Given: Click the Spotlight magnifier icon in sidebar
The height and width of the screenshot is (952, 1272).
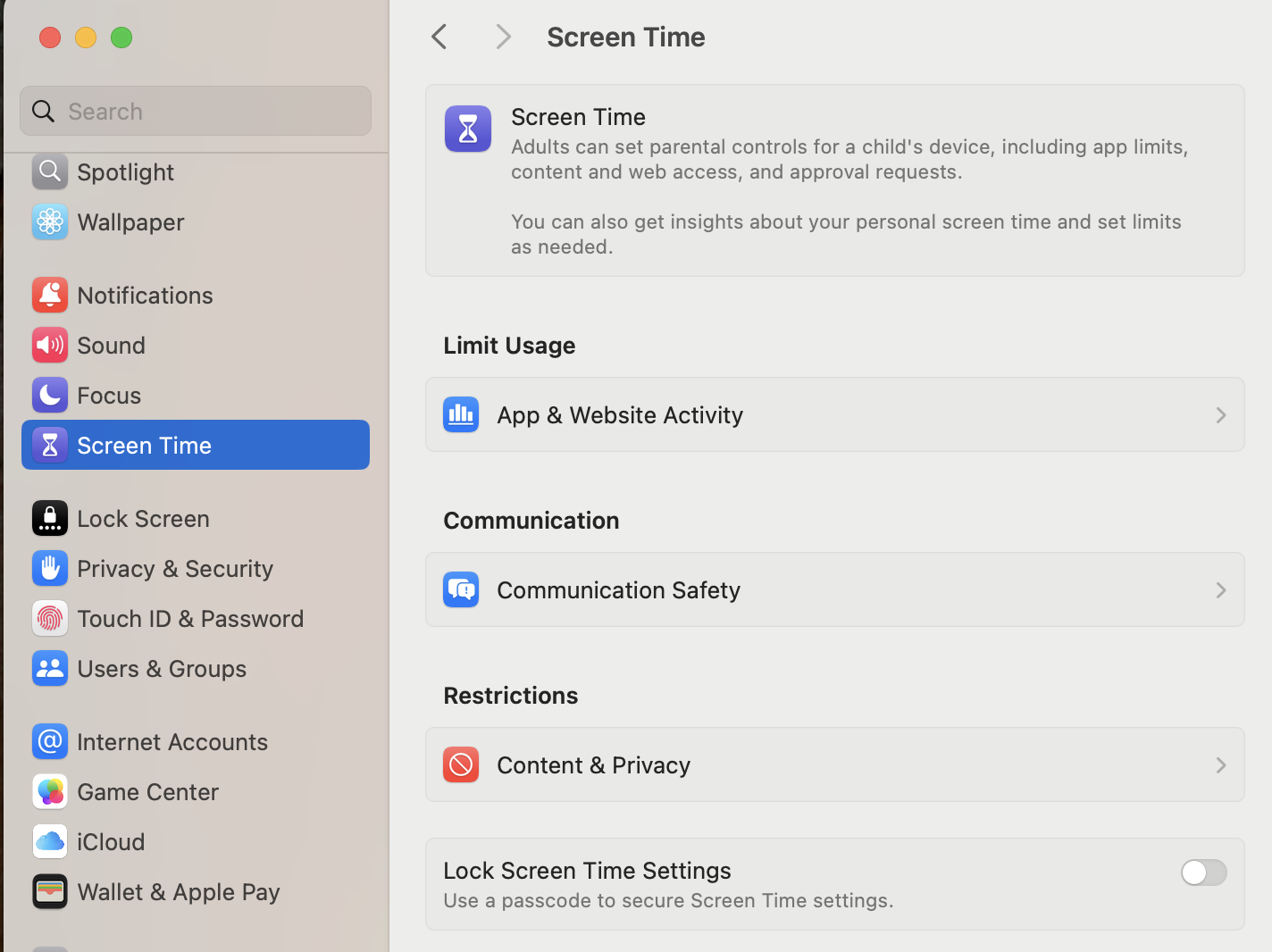Looking at the screenshot, I should pos(50,171).
